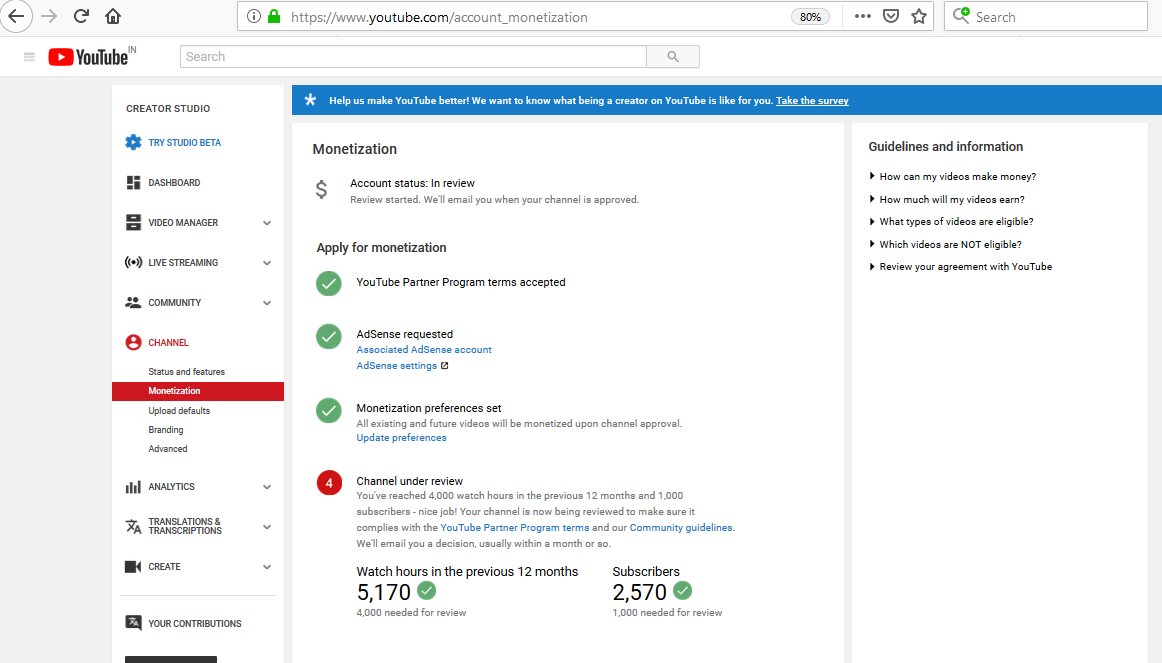The width and height of the screenshot is (1162, 663).
Task: Click the green check next to 2,570 subscribers
Action: click(683, 590)
